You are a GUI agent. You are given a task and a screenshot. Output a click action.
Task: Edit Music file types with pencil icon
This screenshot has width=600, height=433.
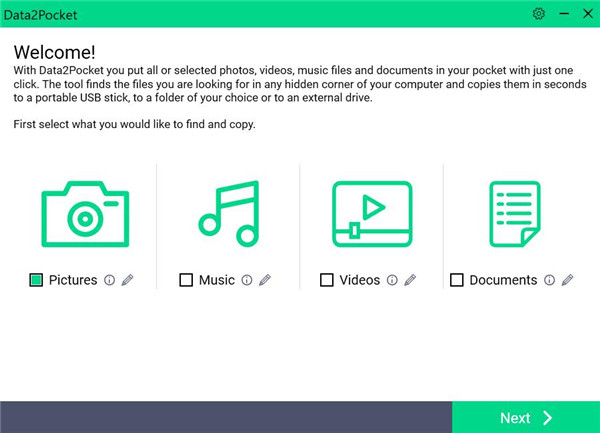(x=265, y=280)
